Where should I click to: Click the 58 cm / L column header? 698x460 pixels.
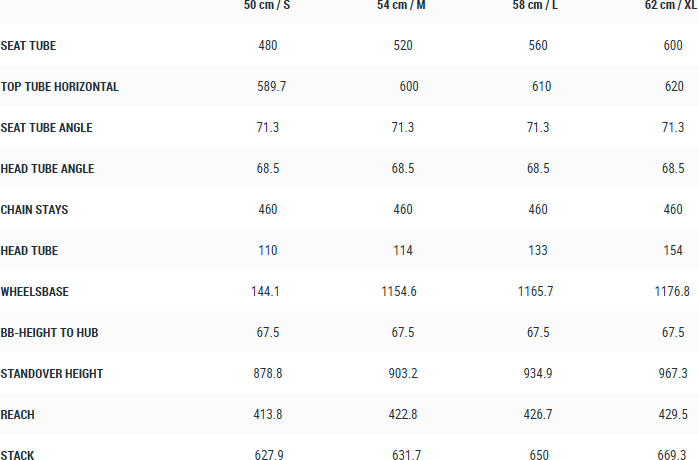[x=536, y=5]
